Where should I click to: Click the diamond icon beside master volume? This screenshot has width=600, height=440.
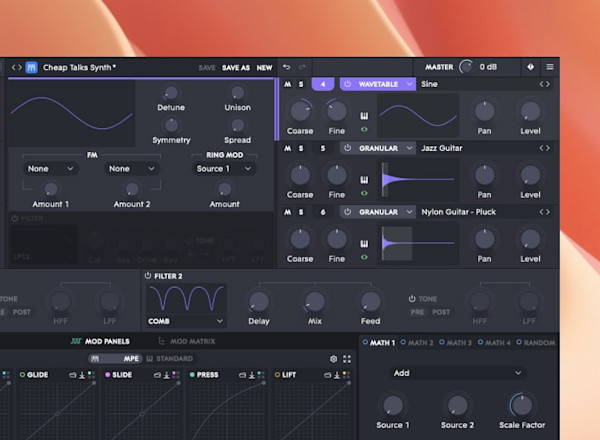(x=530, y=67)
